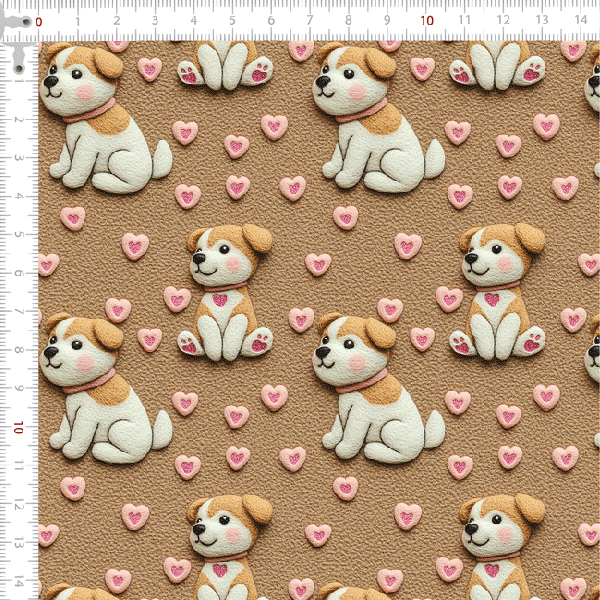Image resolution: width=600 pixels, height=600 pixels.
Task: Click number 5 on the horizontal ruler
Action: 232,21
